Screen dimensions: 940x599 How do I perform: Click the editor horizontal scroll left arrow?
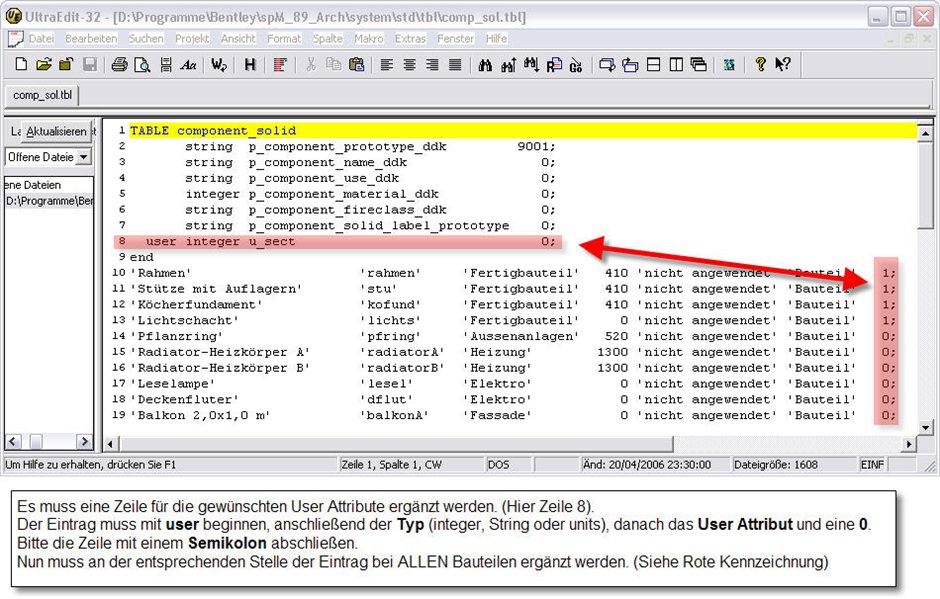coord(110,444)
